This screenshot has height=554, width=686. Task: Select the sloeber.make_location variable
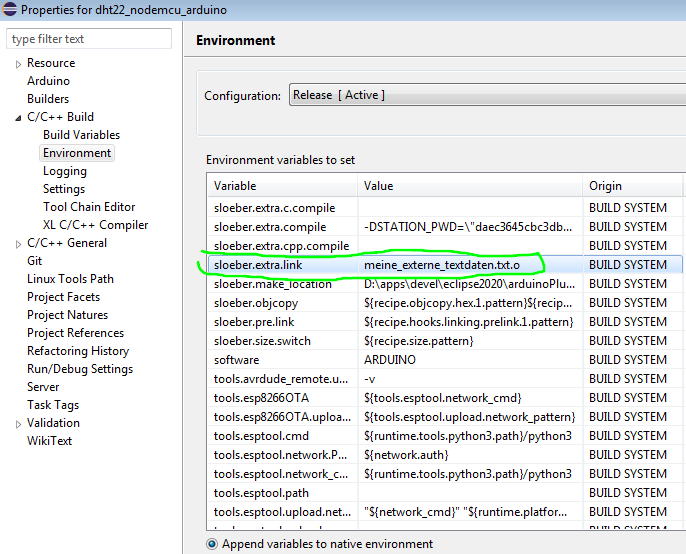273,284
